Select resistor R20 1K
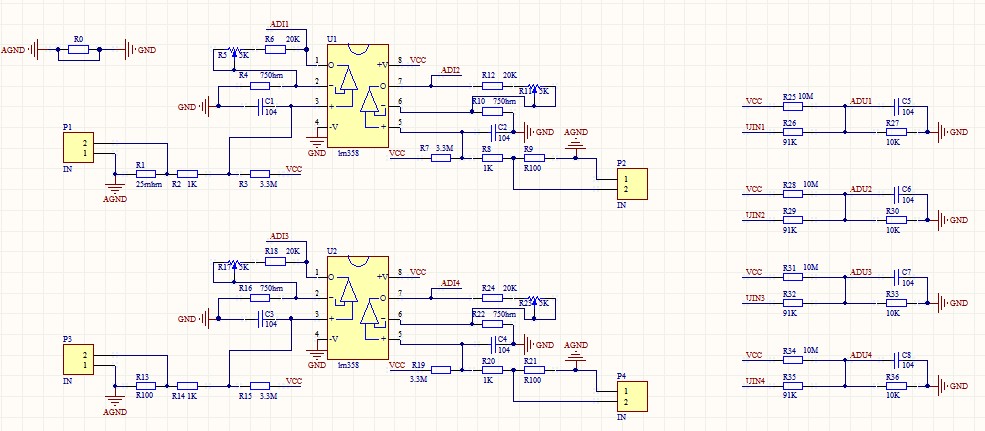 (x=492, y=370)
